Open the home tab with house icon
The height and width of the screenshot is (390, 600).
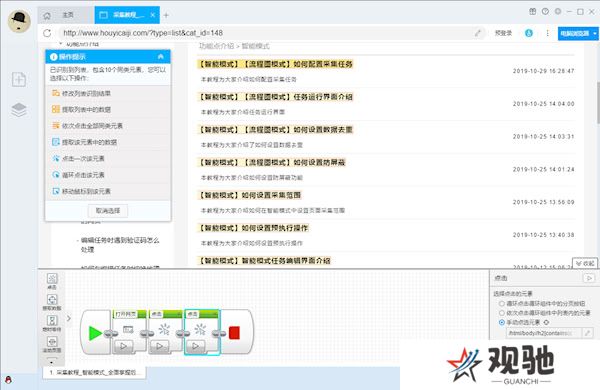click(x=65, y=15)
